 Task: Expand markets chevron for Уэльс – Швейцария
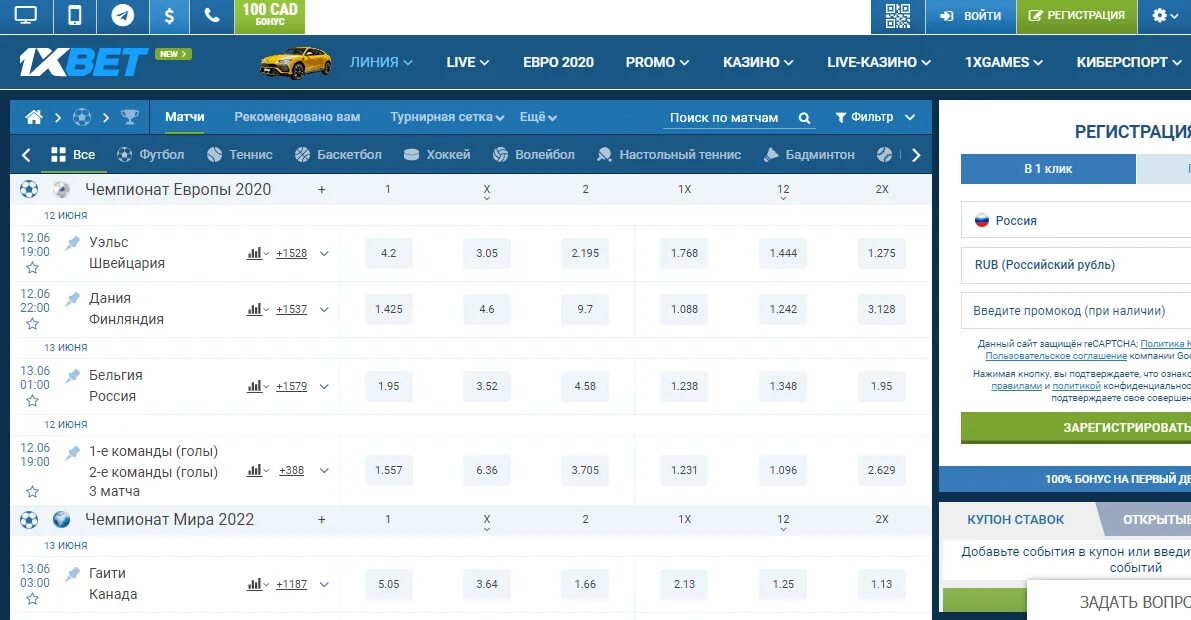[x=324, y=254]
